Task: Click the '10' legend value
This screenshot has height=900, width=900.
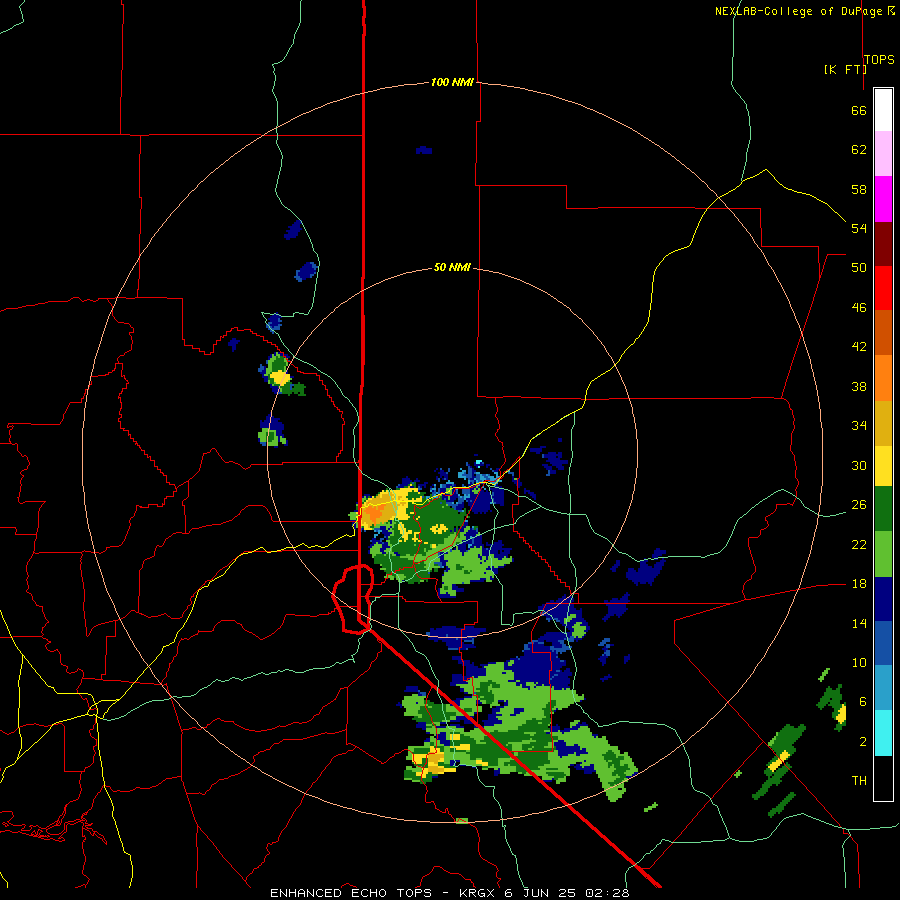Action: click(x=859, y=662)
